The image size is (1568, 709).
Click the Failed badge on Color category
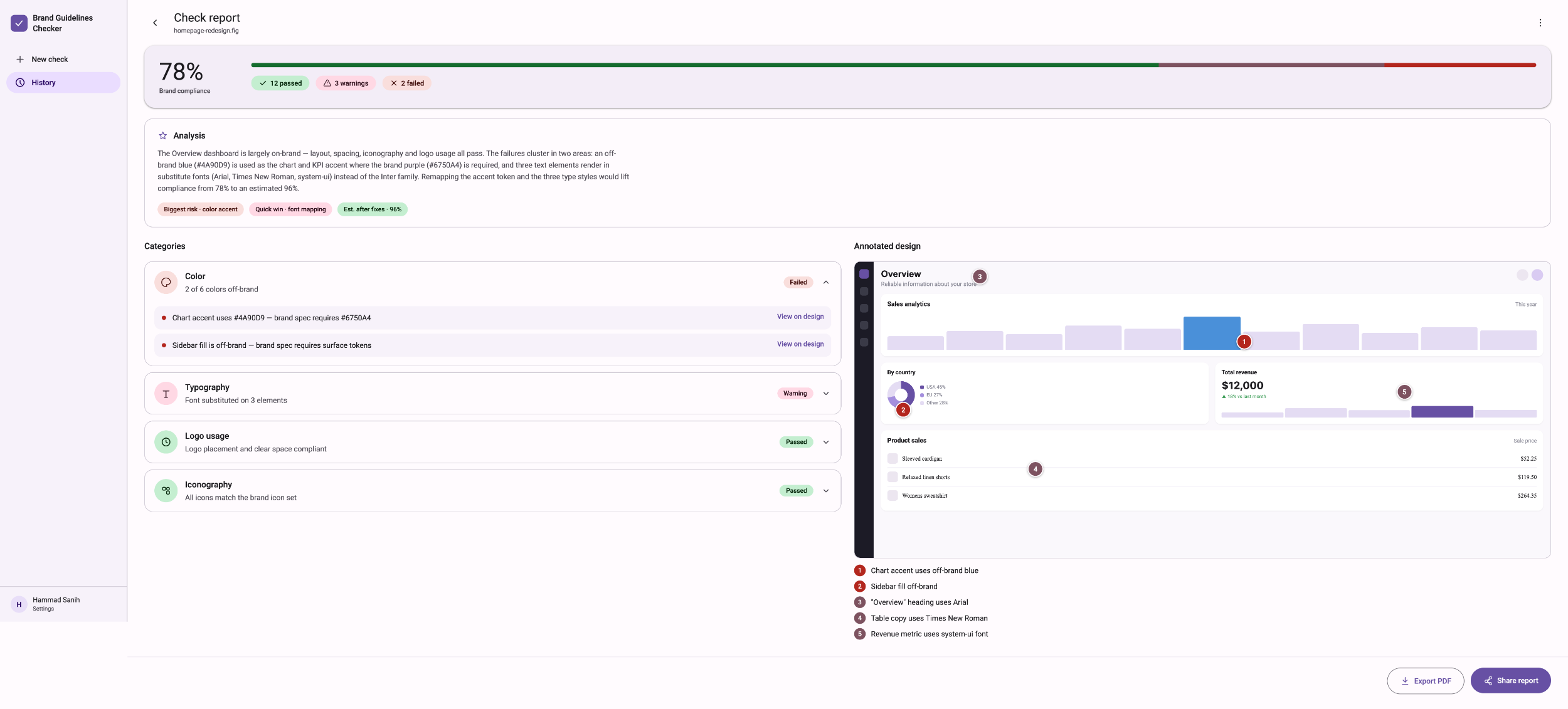click(x=798, y=283)
